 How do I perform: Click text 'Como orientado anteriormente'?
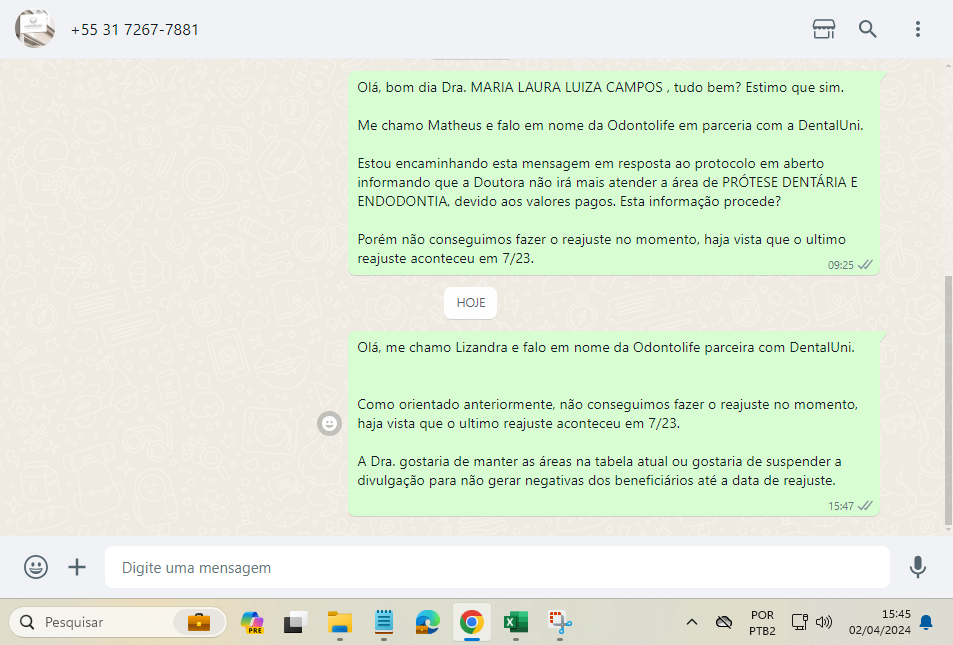click(455, 405)
